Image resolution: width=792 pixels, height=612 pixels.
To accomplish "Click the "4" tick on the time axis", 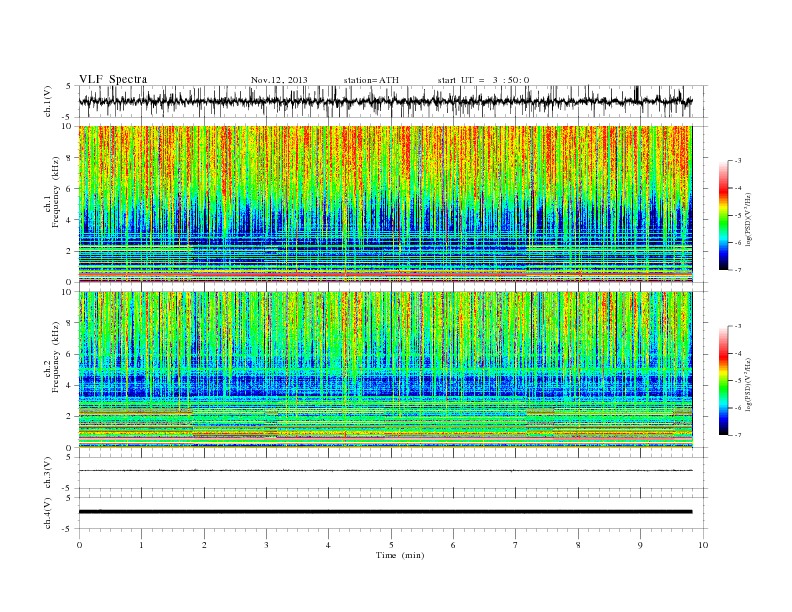I will point(328,545).
